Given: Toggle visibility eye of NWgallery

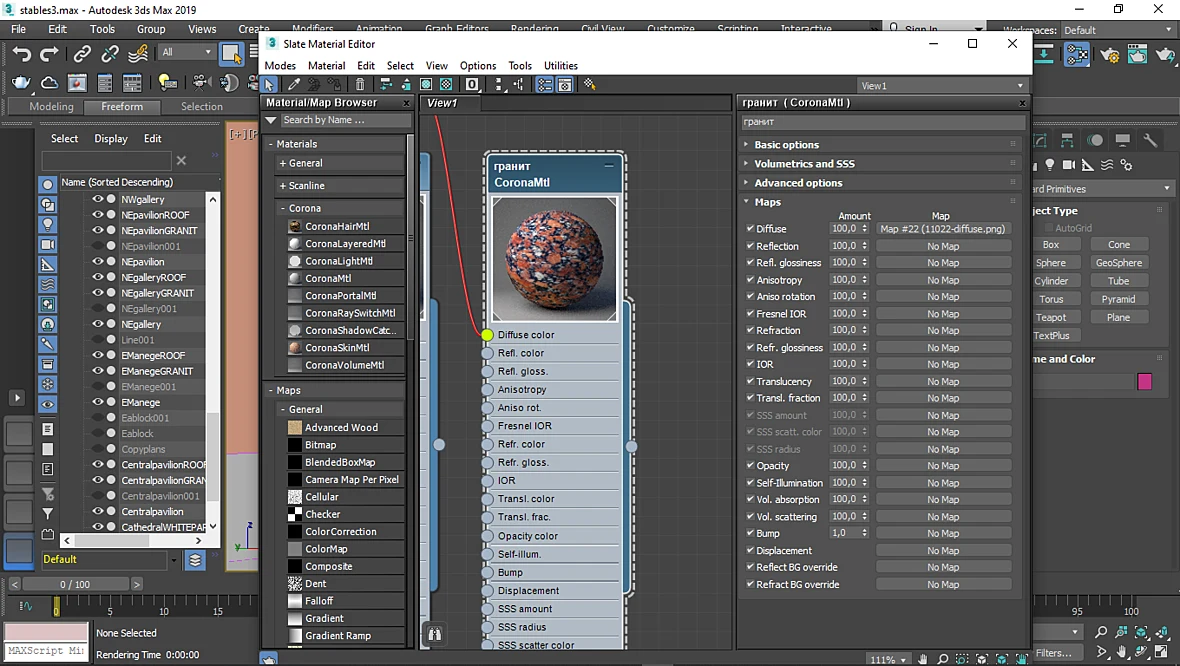Looking at the screenshot, I should point(98,199).
